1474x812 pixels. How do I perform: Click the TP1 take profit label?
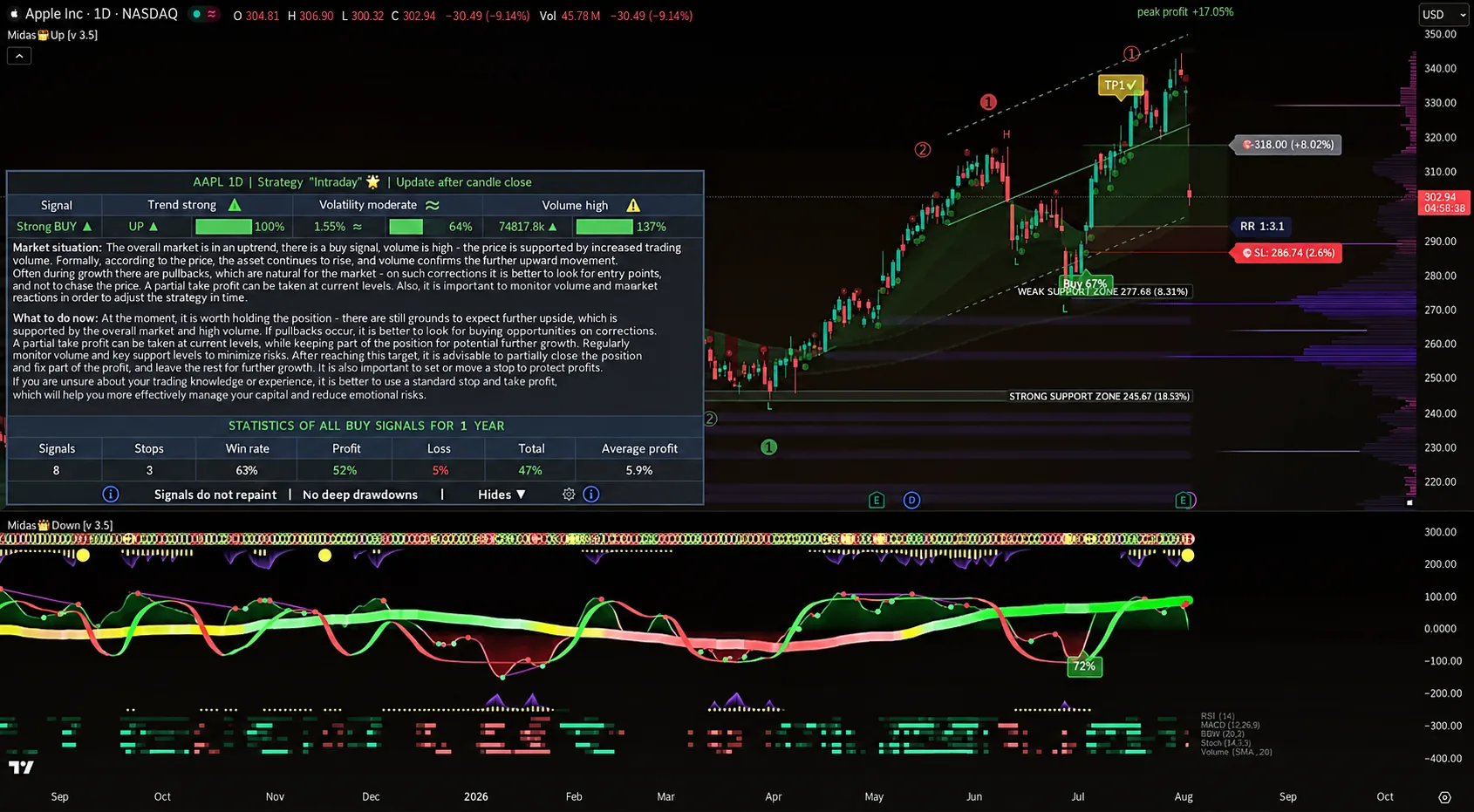[x=1121, y=85]
